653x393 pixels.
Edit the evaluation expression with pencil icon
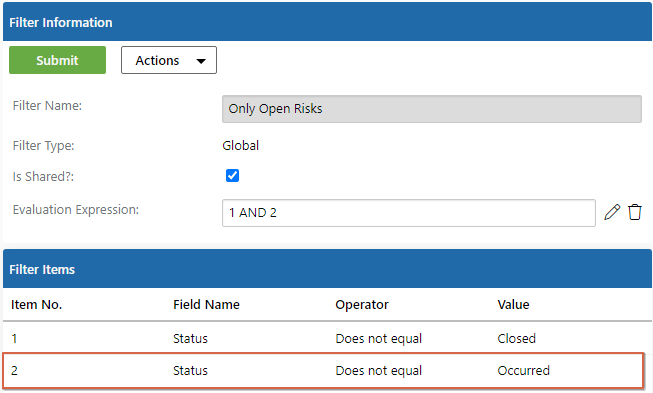coord(612,212)
